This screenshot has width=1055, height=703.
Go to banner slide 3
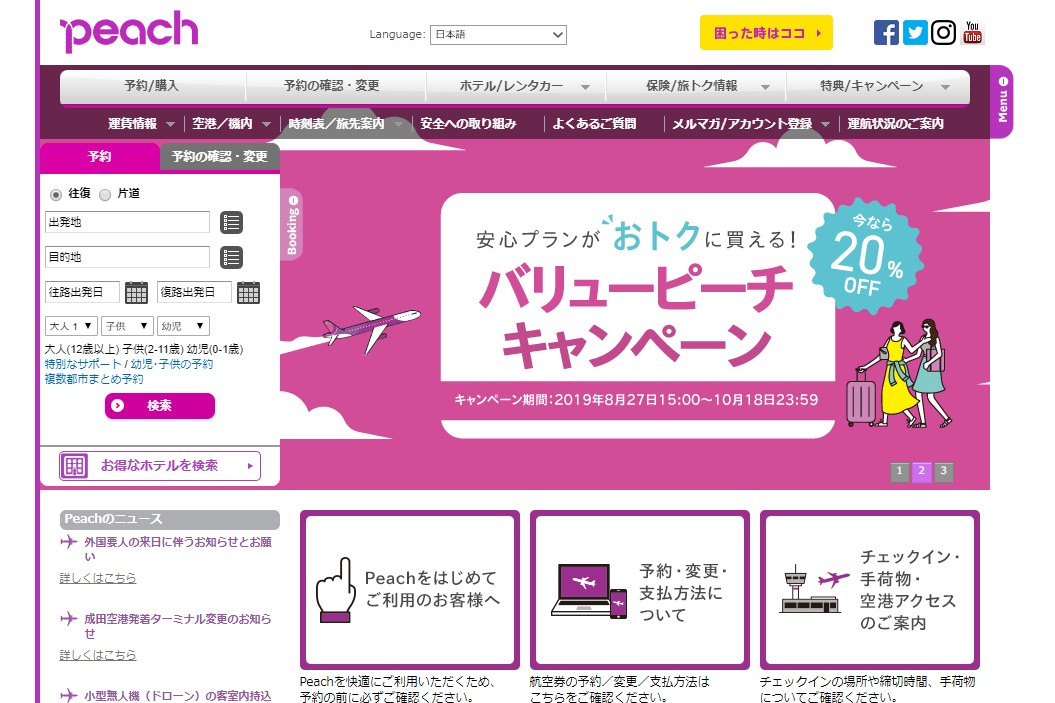[944, 472]
